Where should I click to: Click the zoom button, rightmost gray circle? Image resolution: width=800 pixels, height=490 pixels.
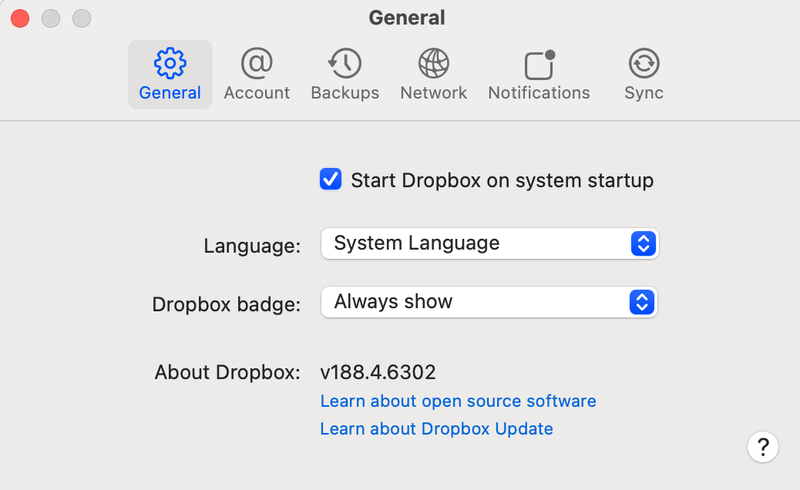click(82, 18)
